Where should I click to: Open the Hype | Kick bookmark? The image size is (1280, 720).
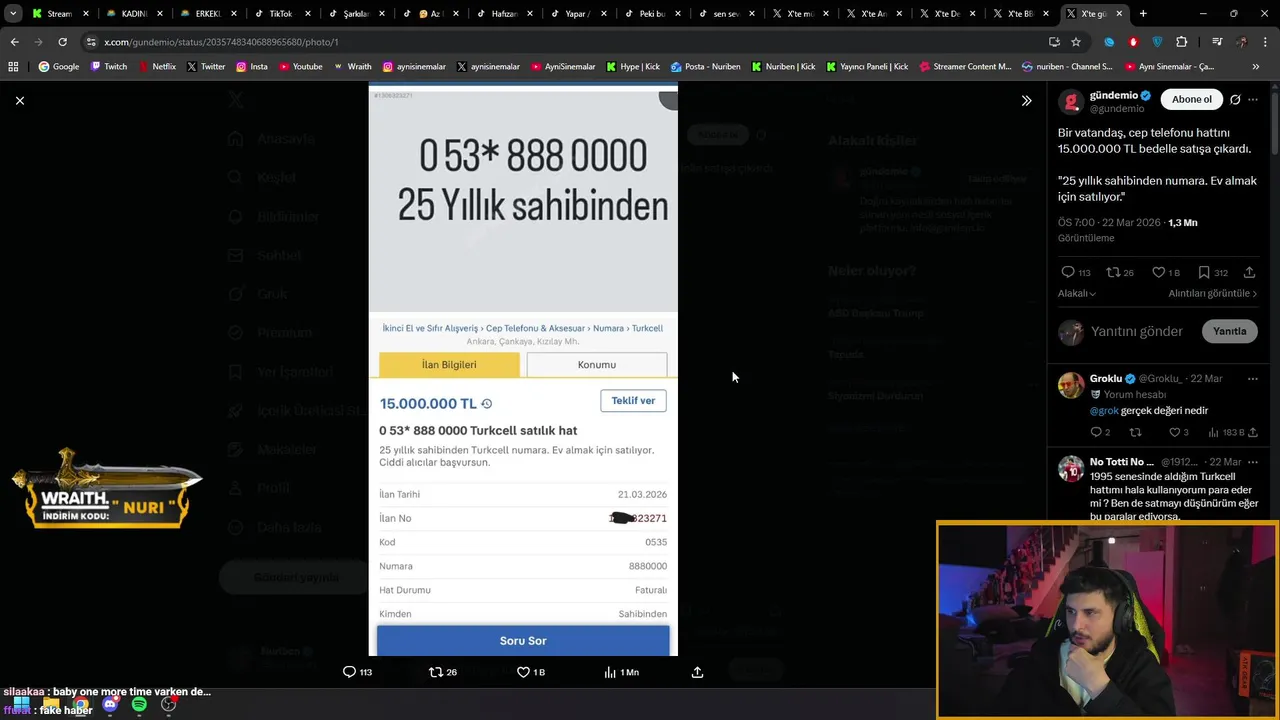tap(632, 67)
